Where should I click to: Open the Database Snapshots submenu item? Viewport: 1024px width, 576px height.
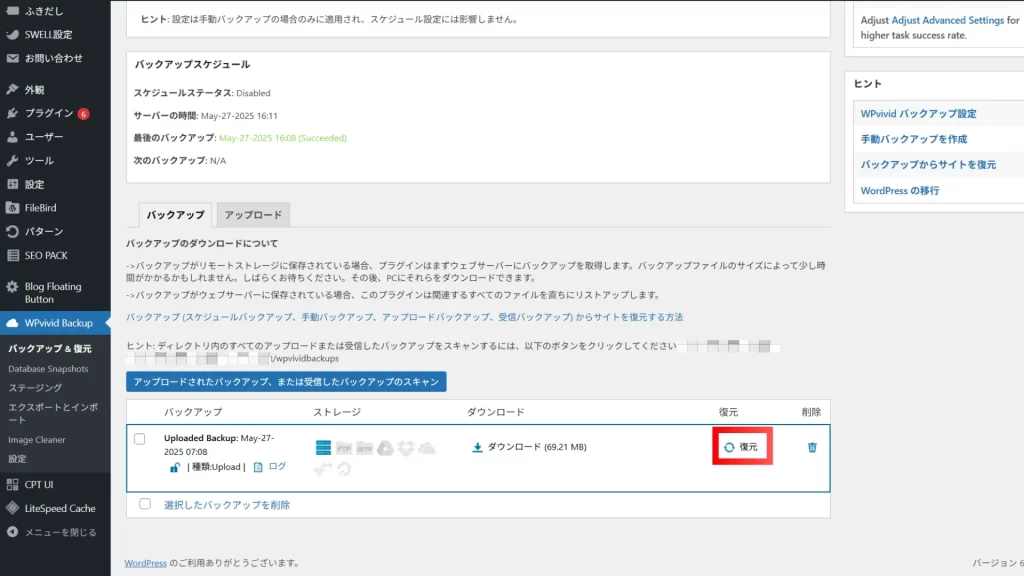[x=48, y=369]
